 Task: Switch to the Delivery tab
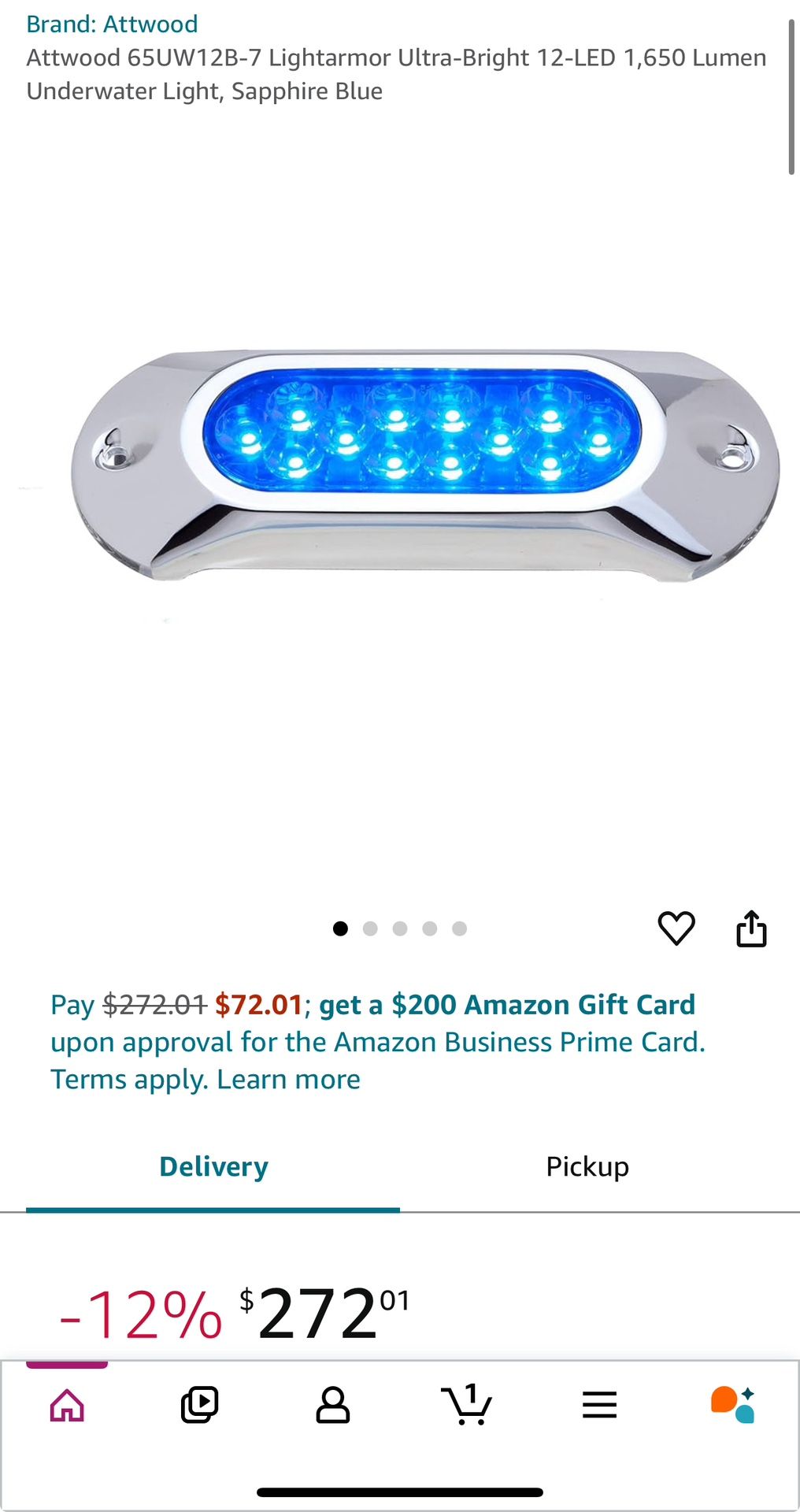click(213, 1166)
